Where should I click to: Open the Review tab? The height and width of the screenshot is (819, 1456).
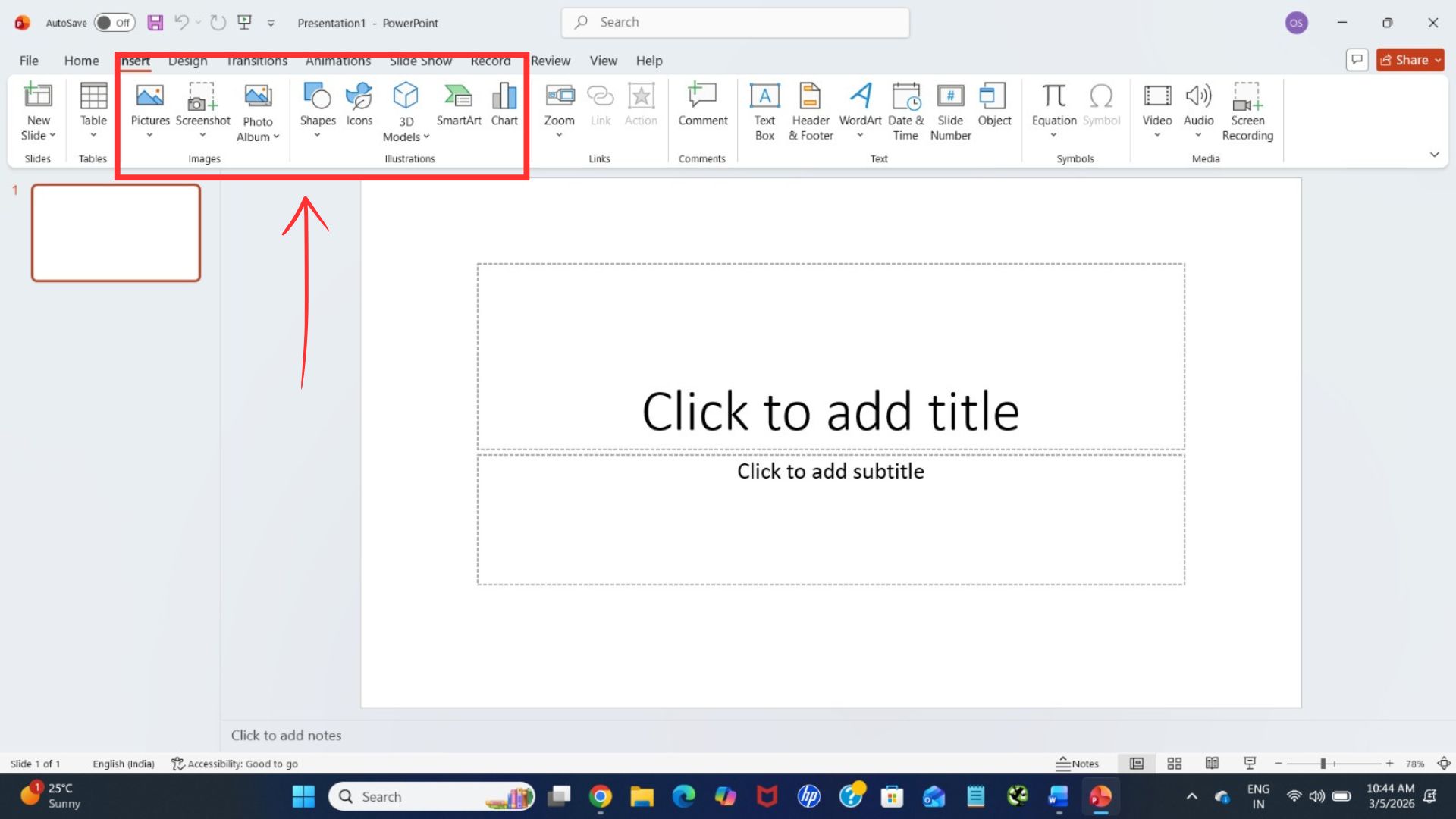pyautogui.click(x=550, y=61)
